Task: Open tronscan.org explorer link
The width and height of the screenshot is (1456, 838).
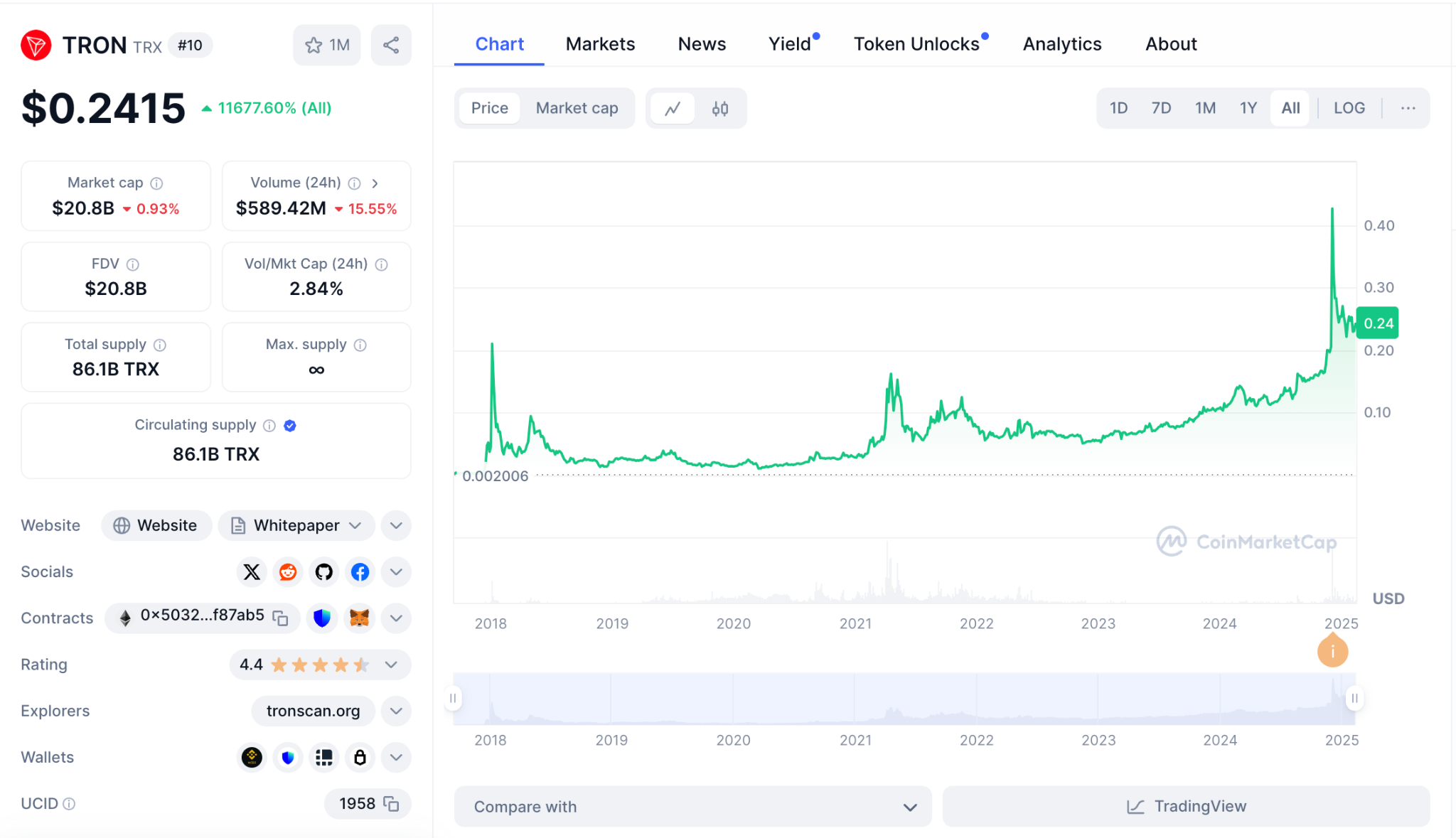Action: (313, 711)
